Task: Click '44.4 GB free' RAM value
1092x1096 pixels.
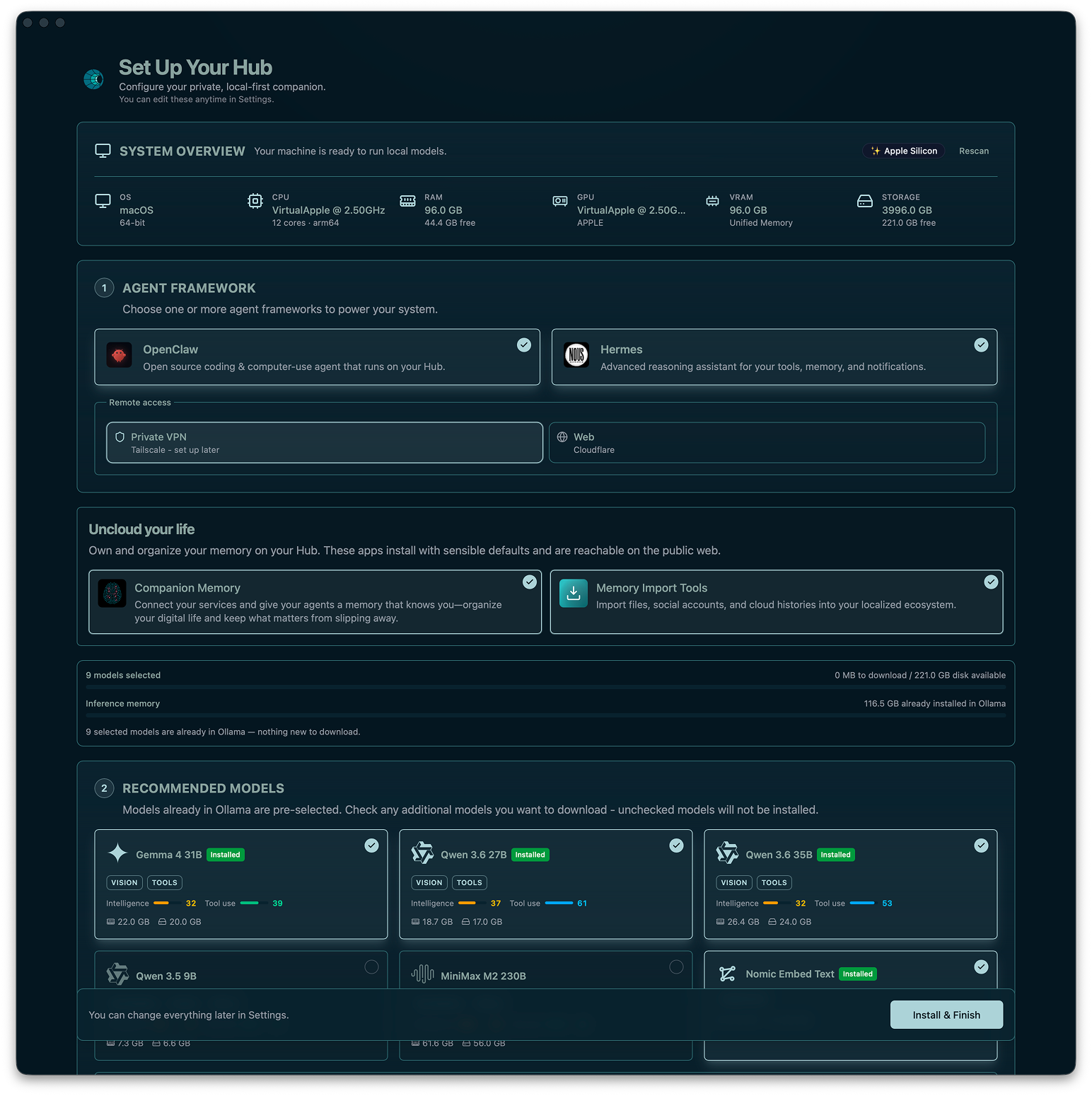Action: click(x=450, y=223)
